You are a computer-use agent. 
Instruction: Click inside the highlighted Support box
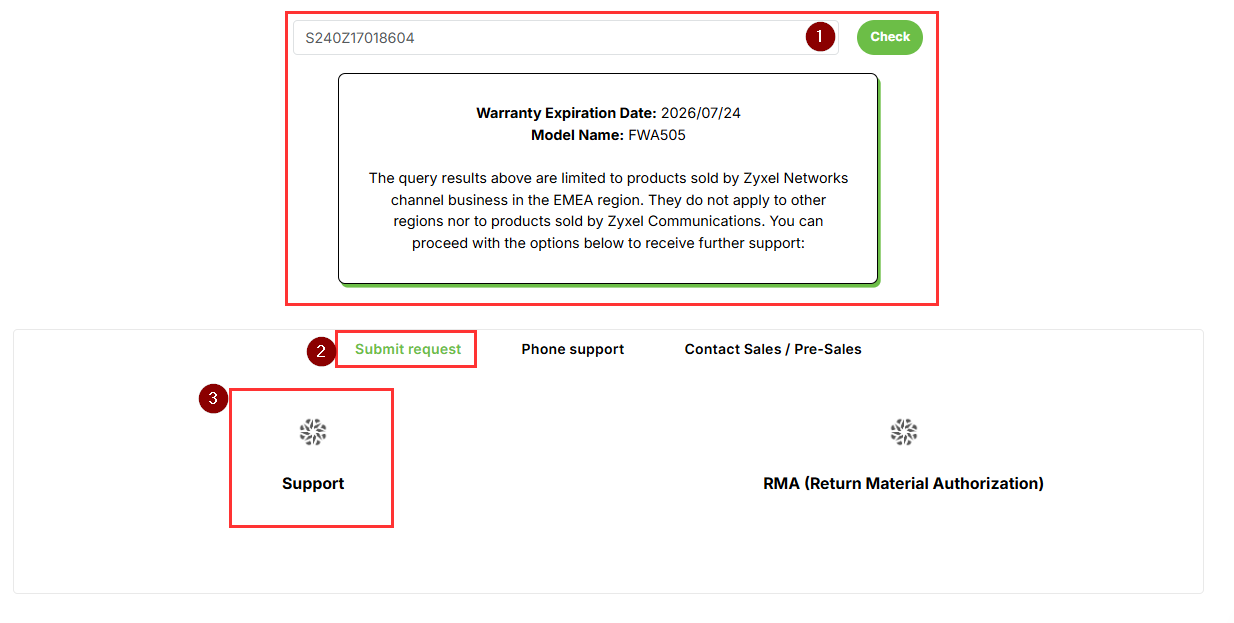coord(313,458)
